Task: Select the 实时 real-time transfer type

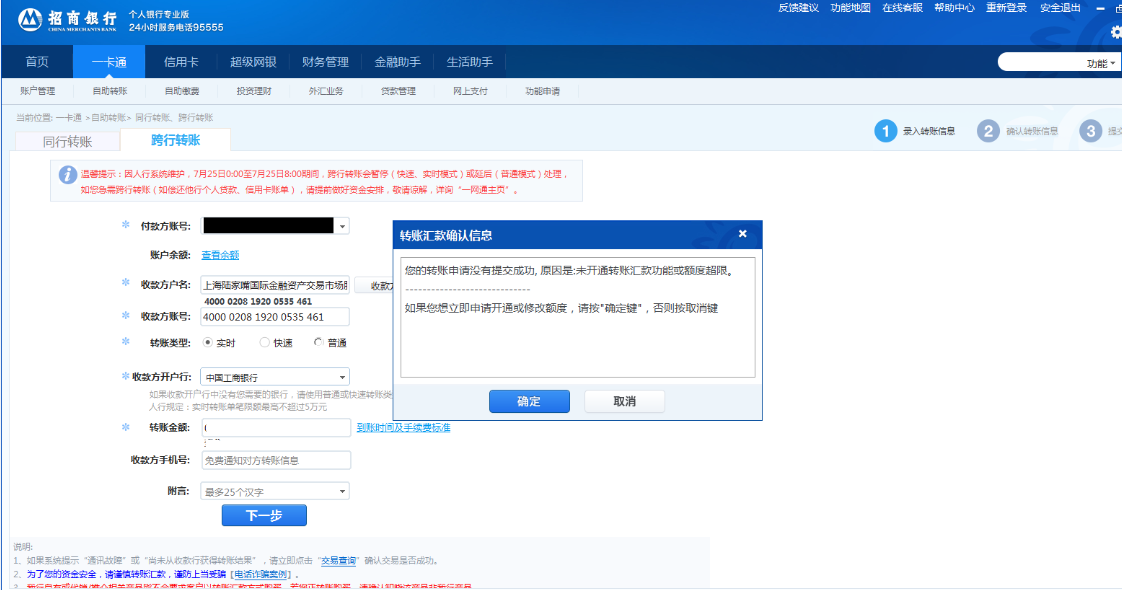Action: click(x=208, y=343)
